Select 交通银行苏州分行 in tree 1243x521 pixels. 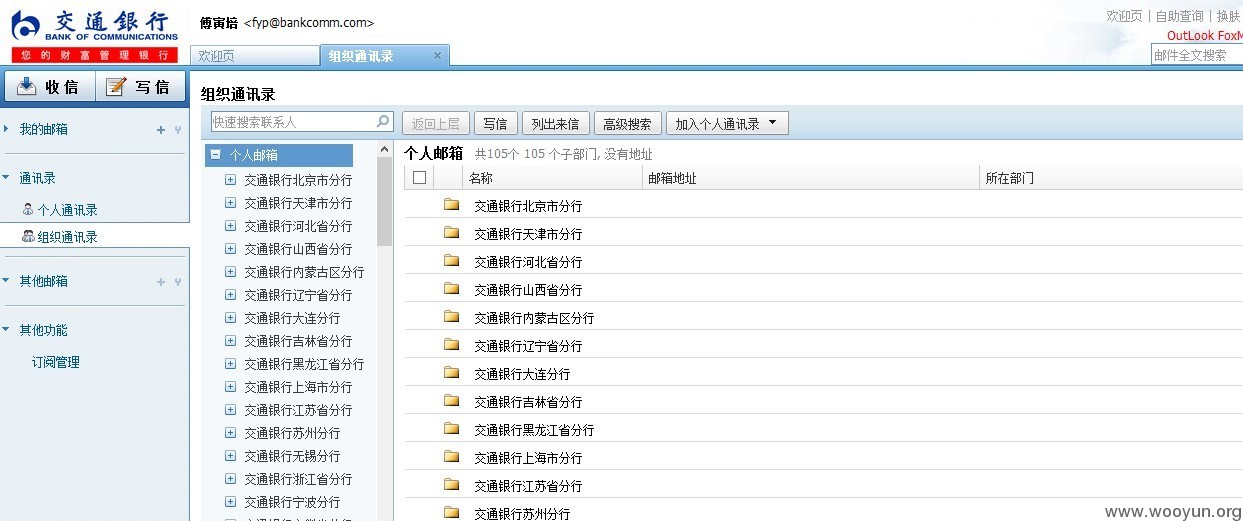tap(292, 433)
